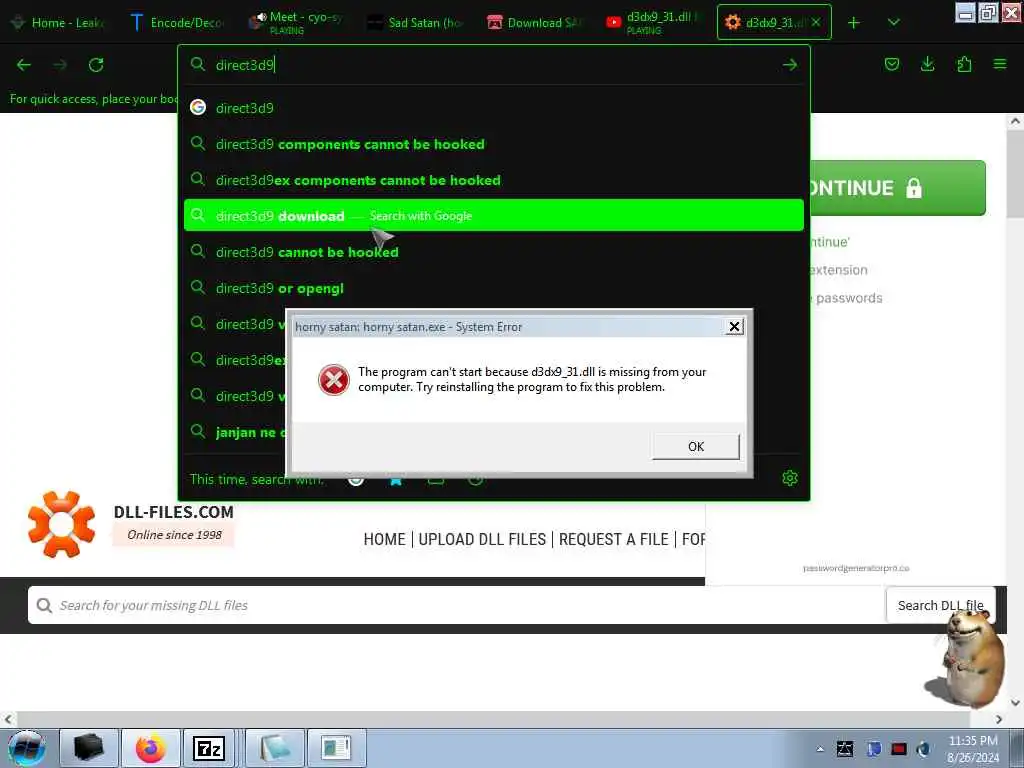Click the magnifier icon in DLL search box
The height and width of the screenshot is (768, 1024).
click(x=44, y=605)
